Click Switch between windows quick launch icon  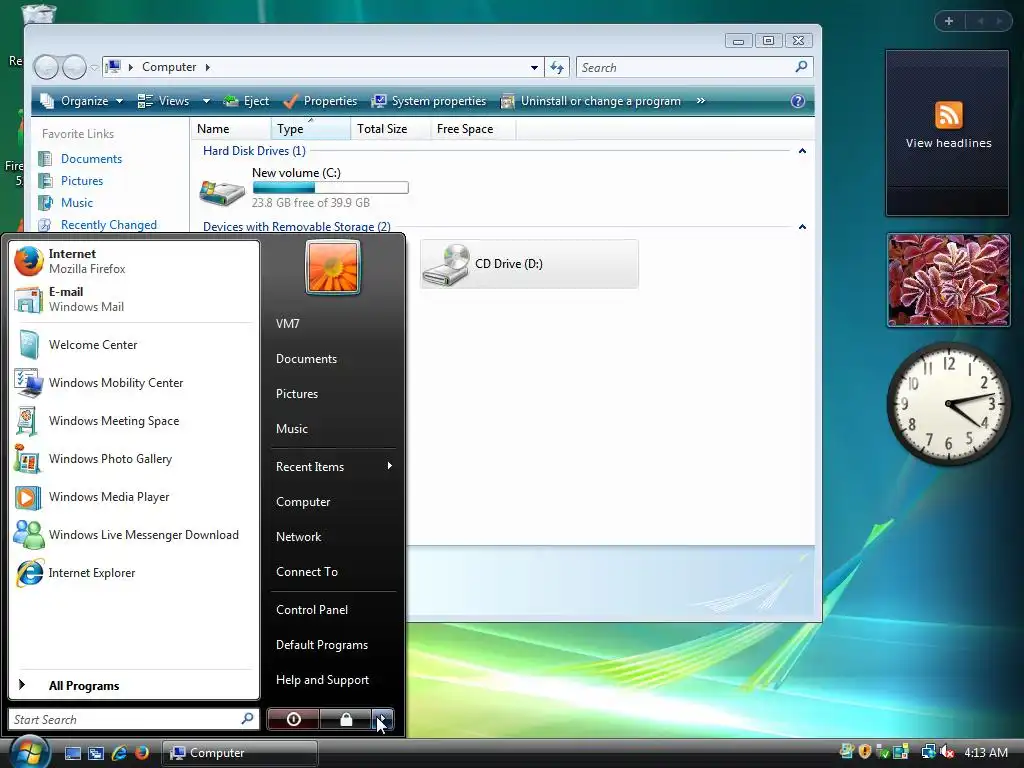(x=96, y=753)
